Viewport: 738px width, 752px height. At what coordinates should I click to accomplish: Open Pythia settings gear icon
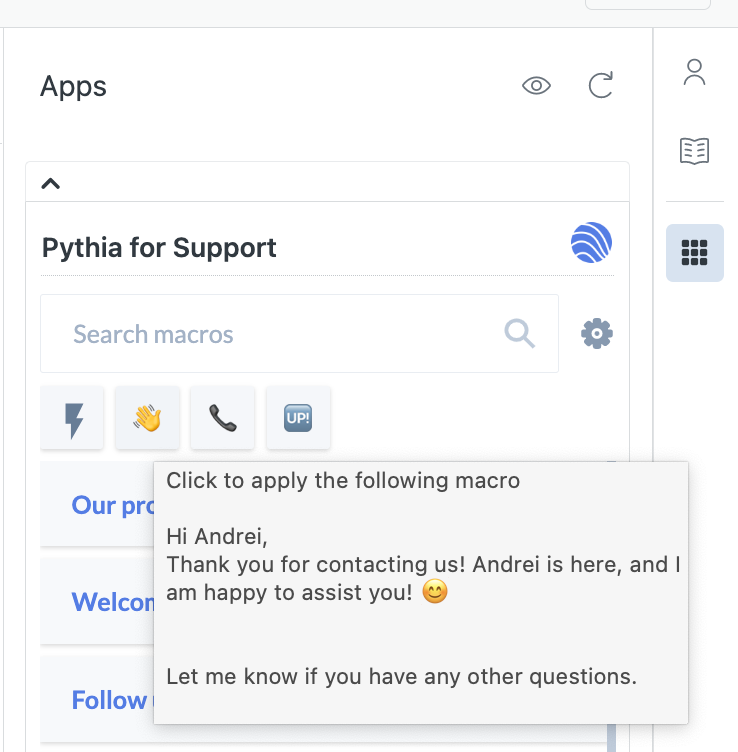(597, 334)
